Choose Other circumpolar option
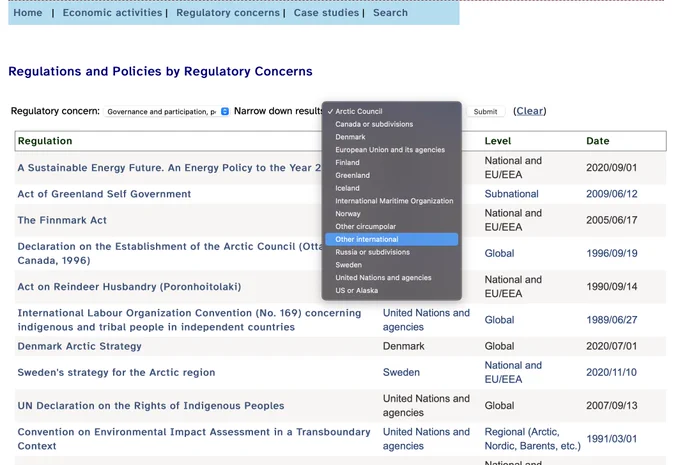The width and height of the screenshot is (680, 465). point(392,226)
